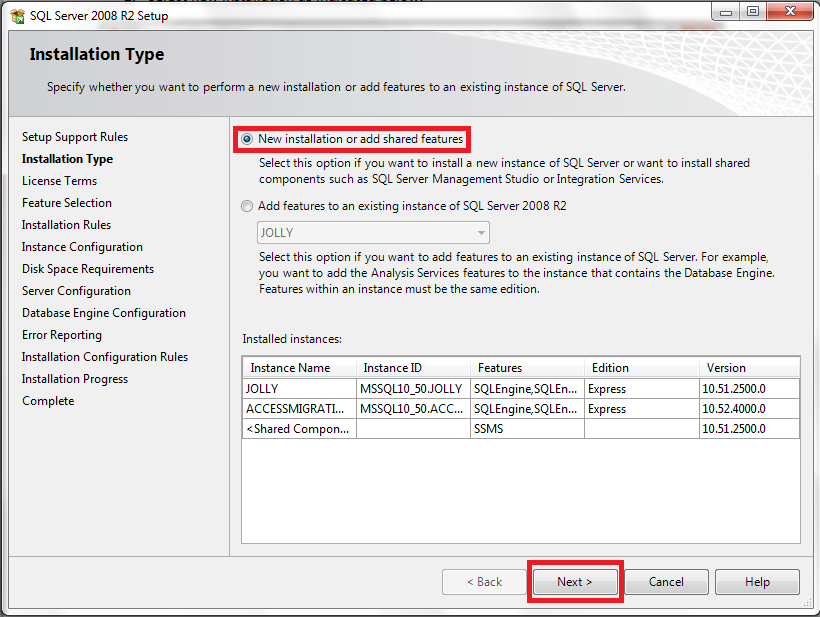The image size is (820, 617).
Task: Select License Terms step in sidebar
Action: (60, 181)
